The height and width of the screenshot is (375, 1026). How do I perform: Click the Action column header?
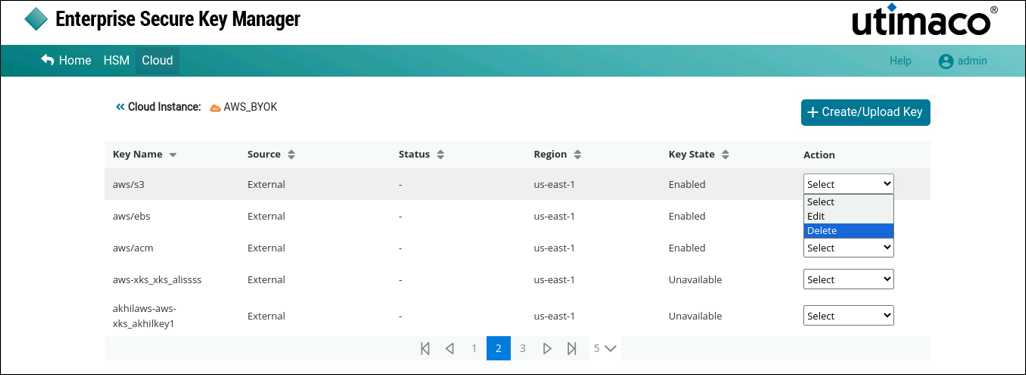point(819,155)
